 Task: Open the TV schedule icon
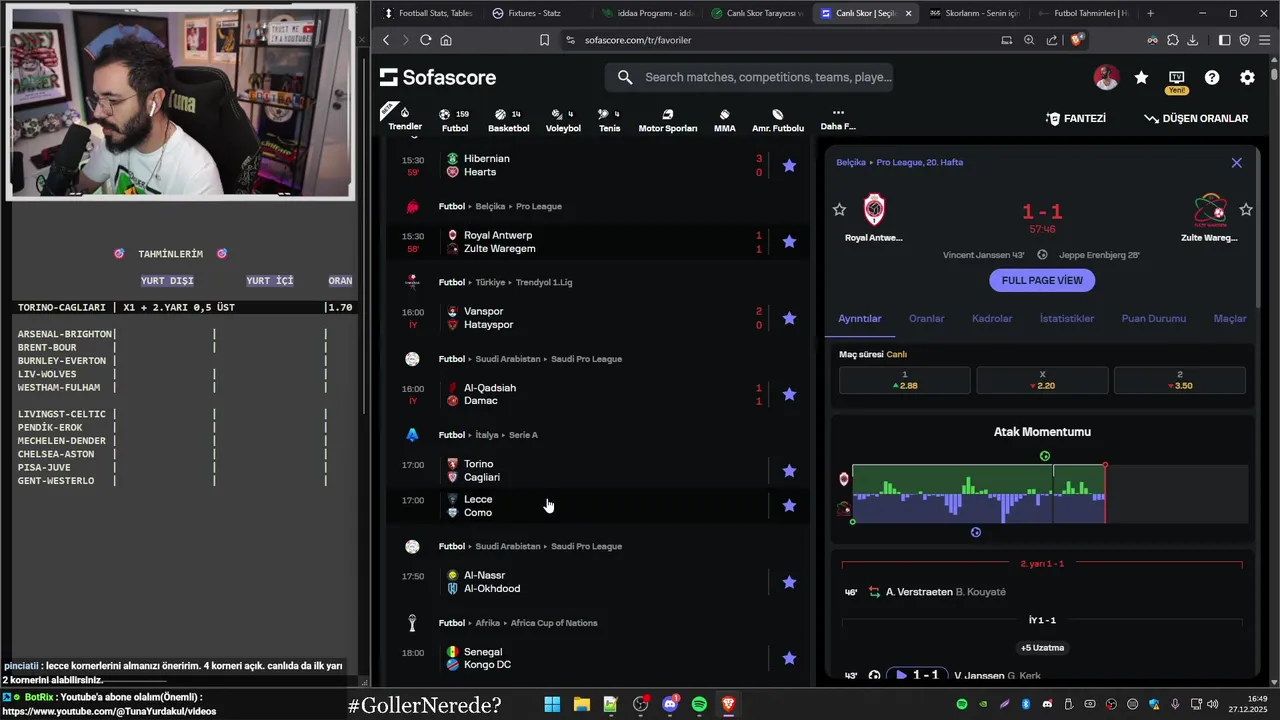pyautogui.click(x=1176, y=78)
